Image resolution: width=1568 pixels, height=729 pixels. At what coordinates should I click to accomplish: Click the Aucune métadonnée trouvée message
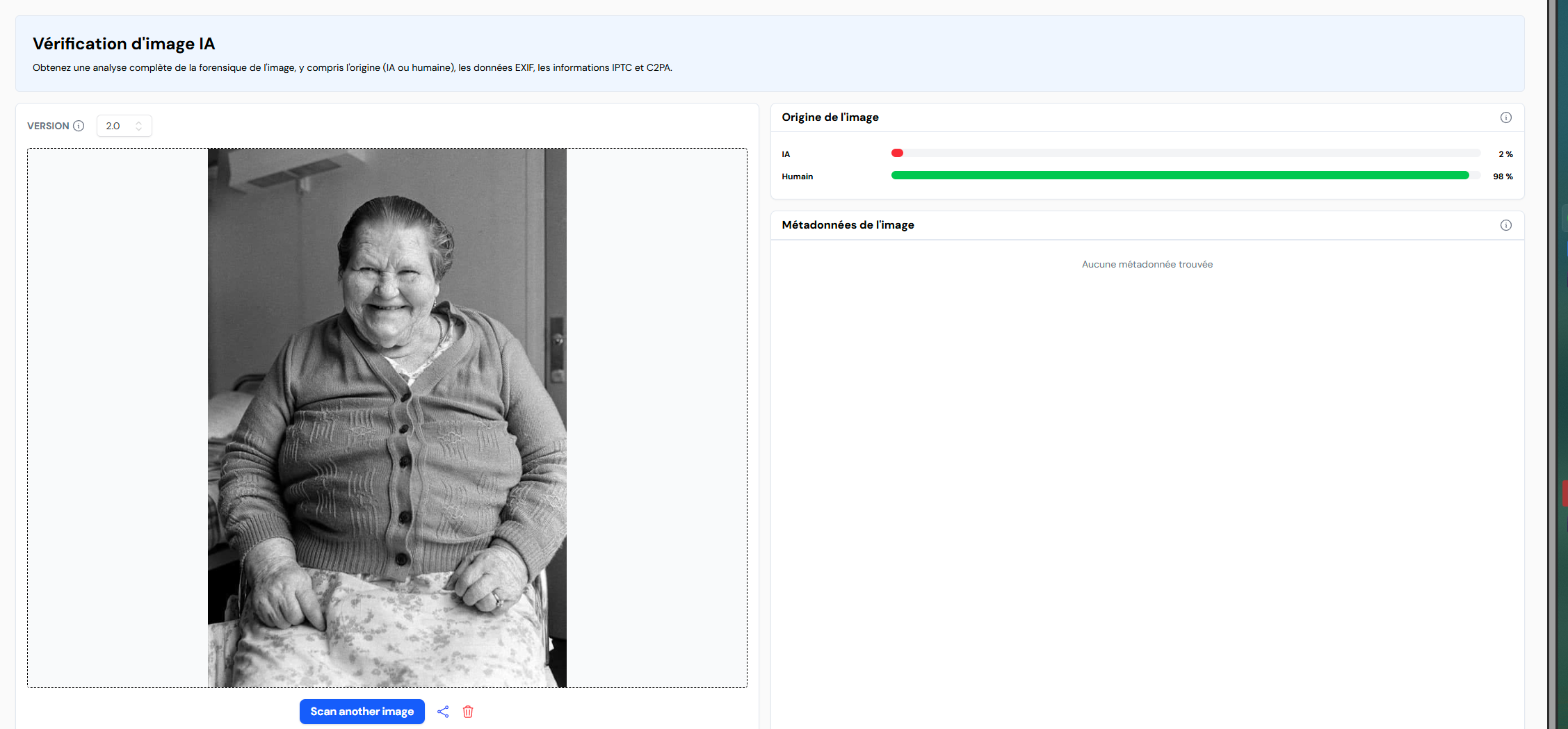pyautogui.click(x=1147, y=264)
